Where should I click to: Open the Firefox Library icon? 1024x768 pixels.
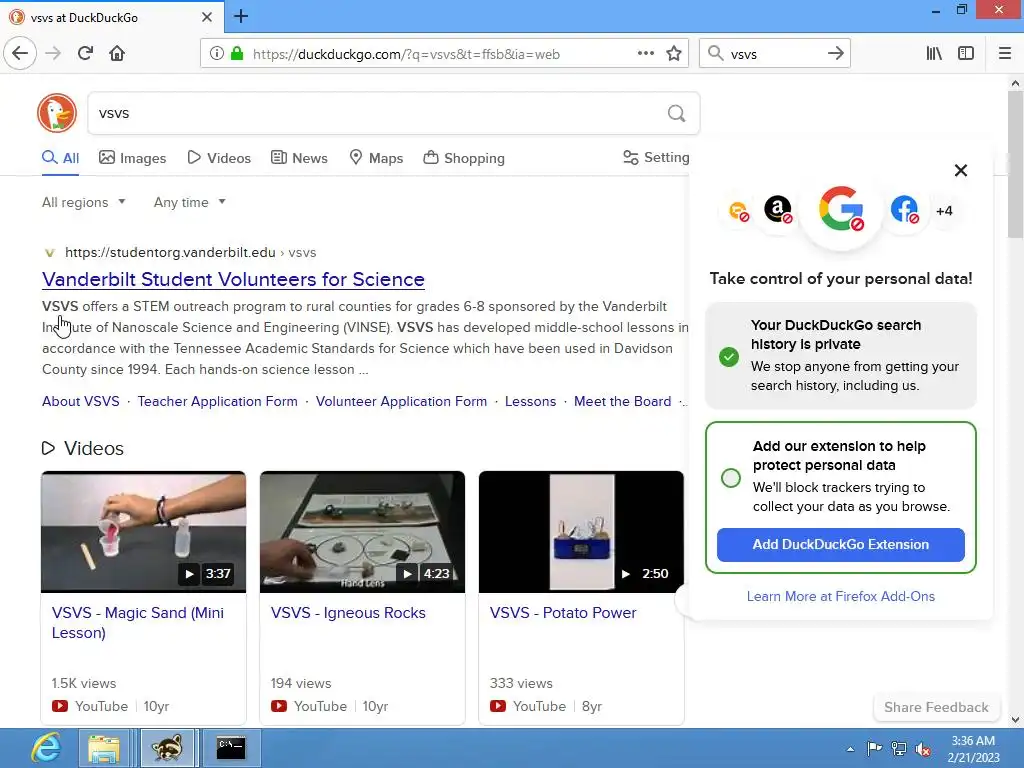[934, 54]
